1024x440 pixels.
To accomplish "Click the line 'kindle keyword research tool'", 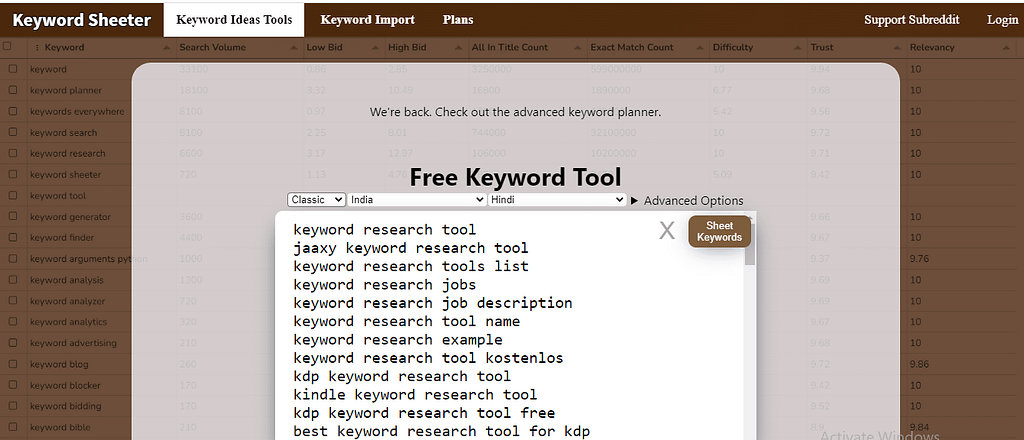I will (x=415, y=394).
